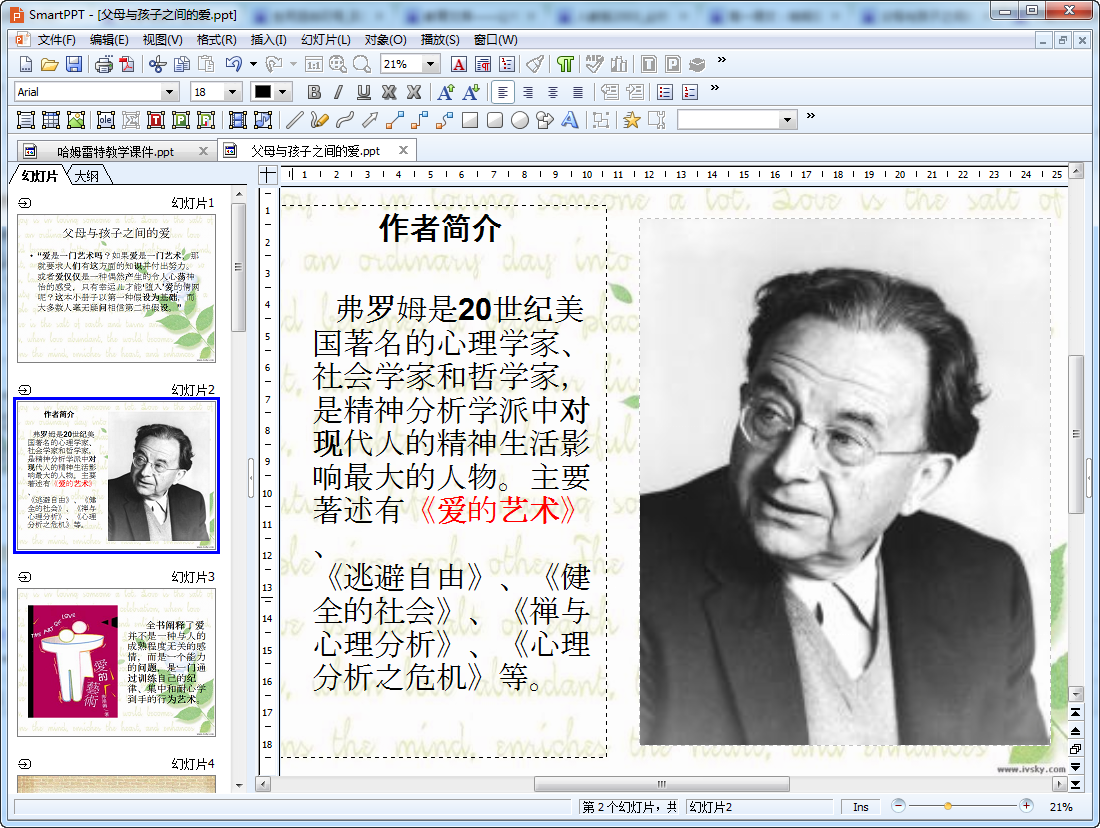This screenshot has height=828, width=1100.
Task: Insert a table using the table icon
Action: click(x=50, y=120)
